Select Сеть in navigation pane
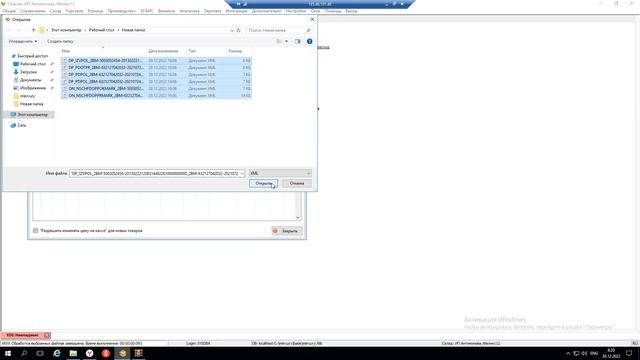 [22, 125]
